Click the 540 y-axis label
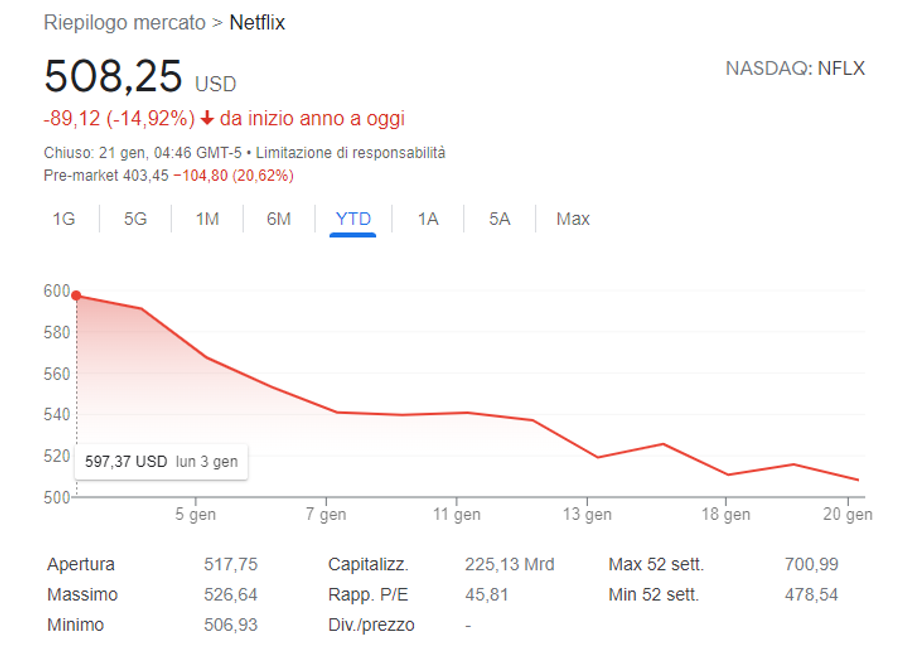This screenshot has height=653, width=900. [x=57, y=415]
